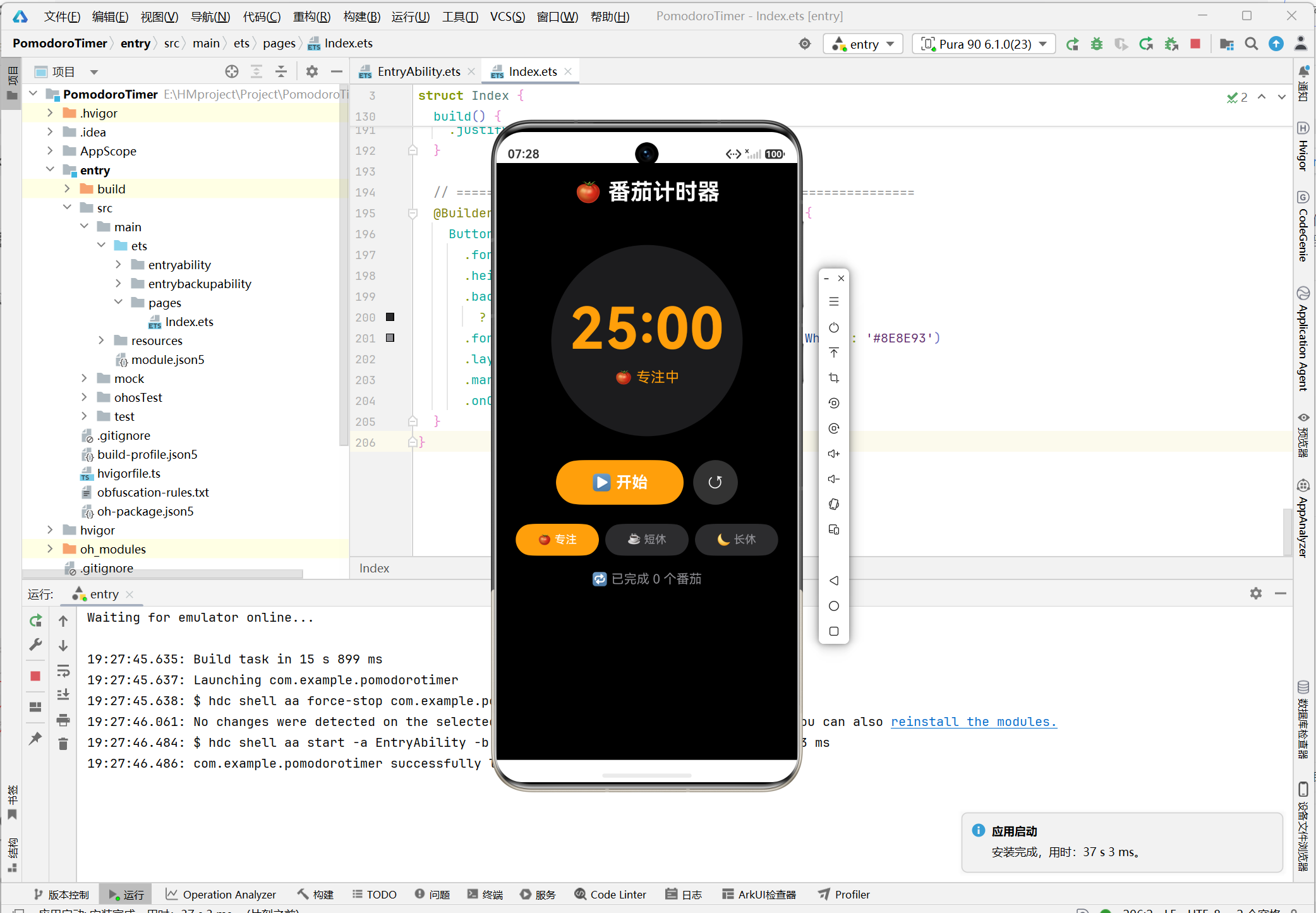Viewport: 1316px width, 913px height.
Task: Click the Run entry green arrow in toolbar
Action: point(1072,44)
